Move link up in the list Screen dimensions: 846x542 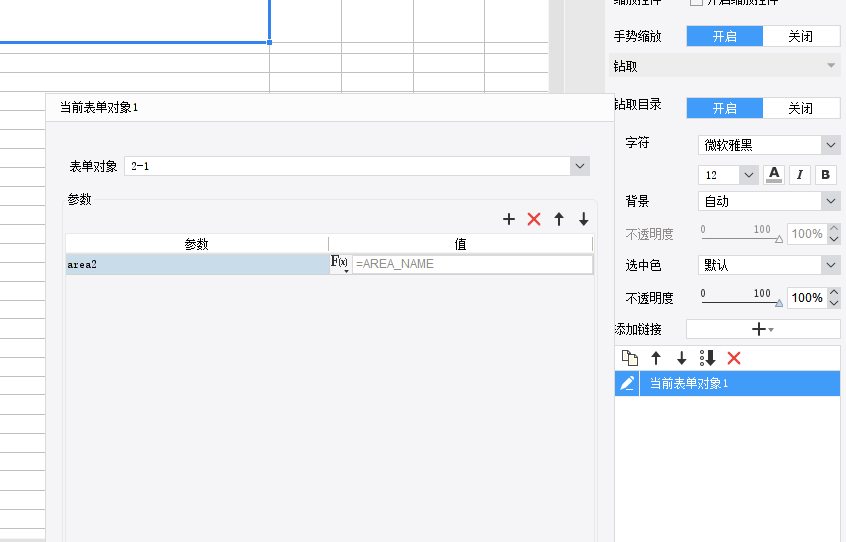tap(656, 358)
